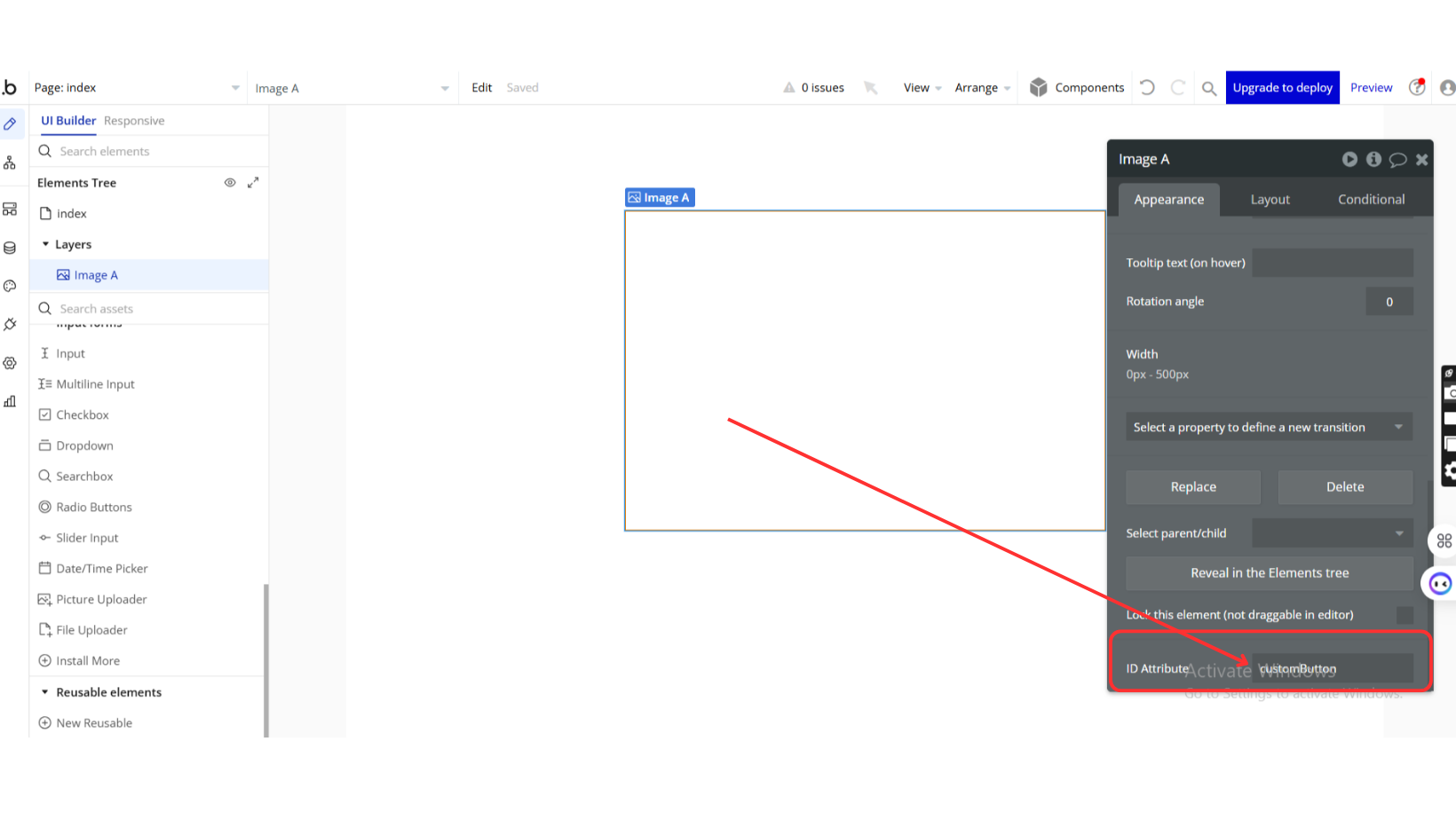Open the Plugins plug icon

coord(10,325)
